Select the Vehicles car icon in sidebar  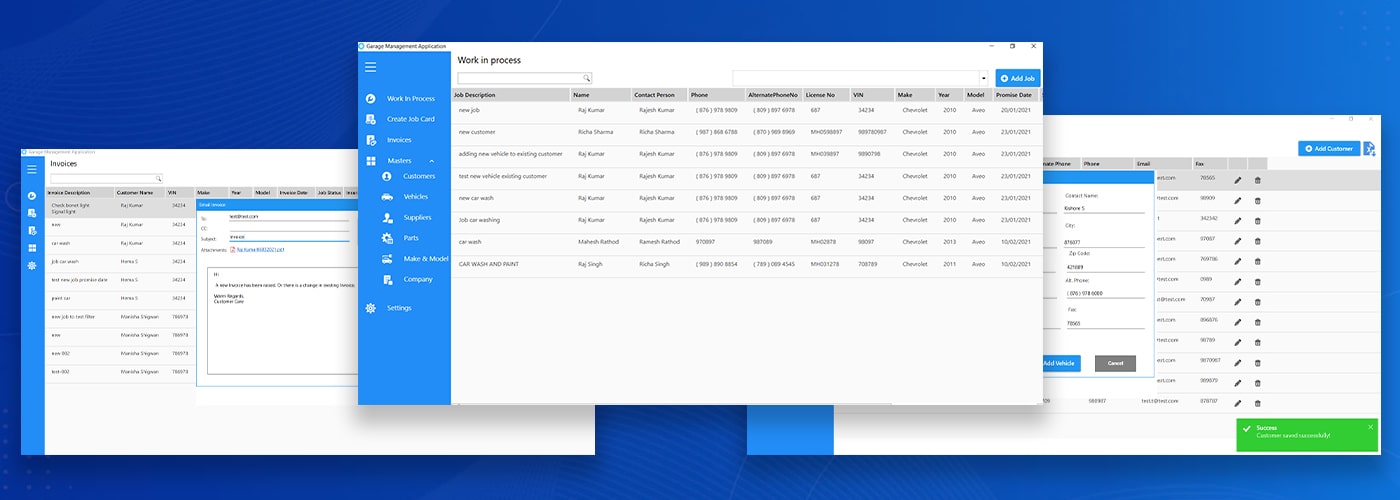[387, 197]
